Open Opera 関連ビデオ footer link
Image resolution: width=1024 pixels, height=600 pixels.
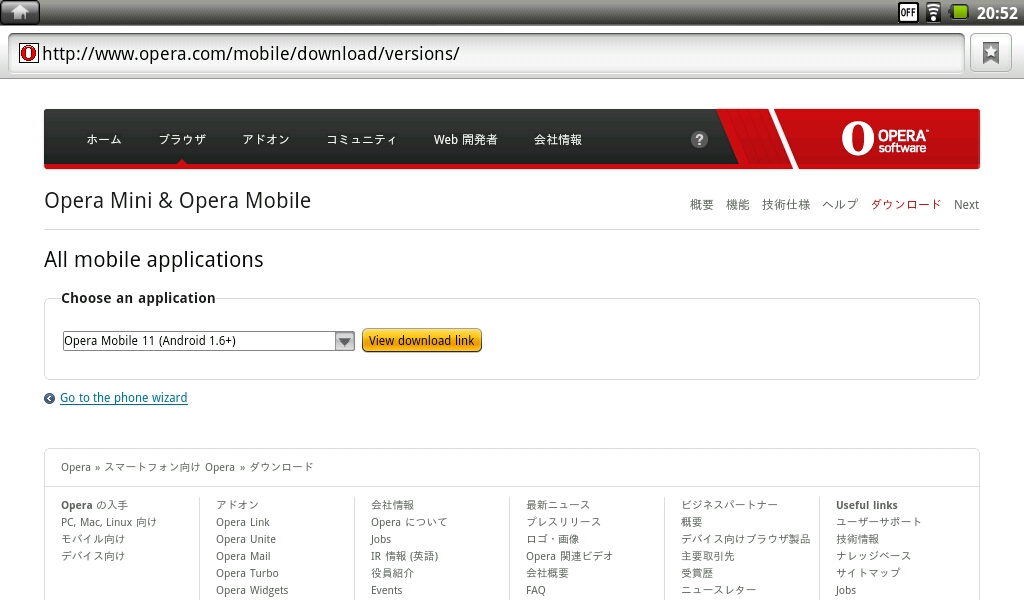coord(569,556)
